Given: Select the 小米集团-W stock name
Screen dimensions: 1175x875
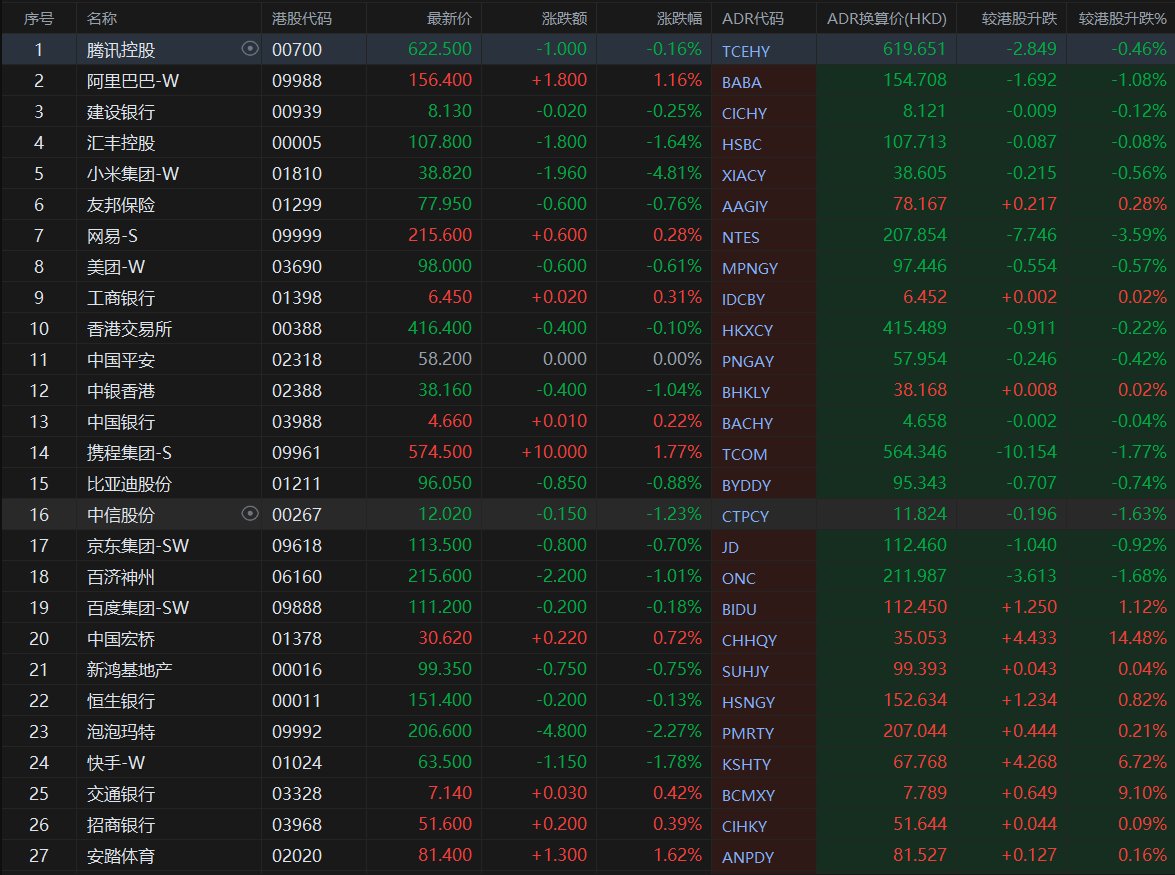Looking at the screenshot, I should click(132, 174).
